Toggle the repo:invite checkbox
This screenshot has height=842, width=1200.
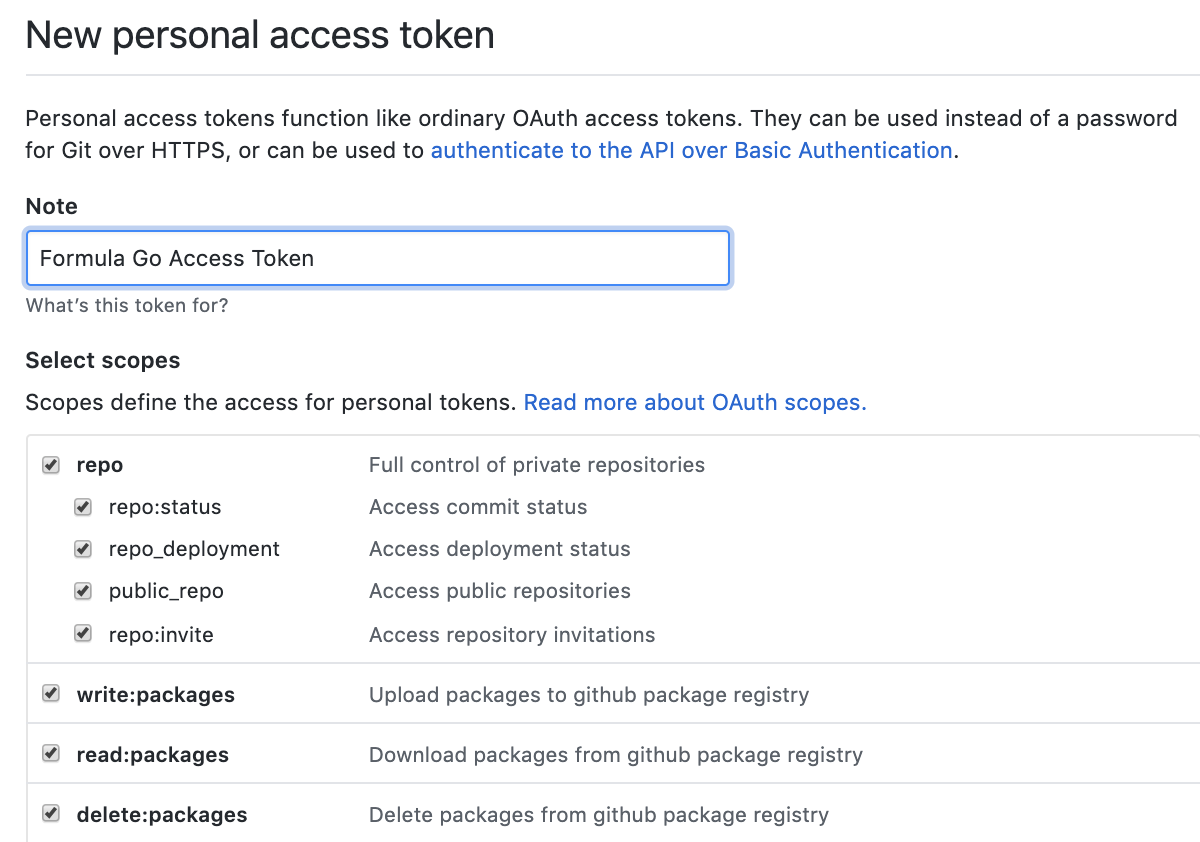[84, 634]
